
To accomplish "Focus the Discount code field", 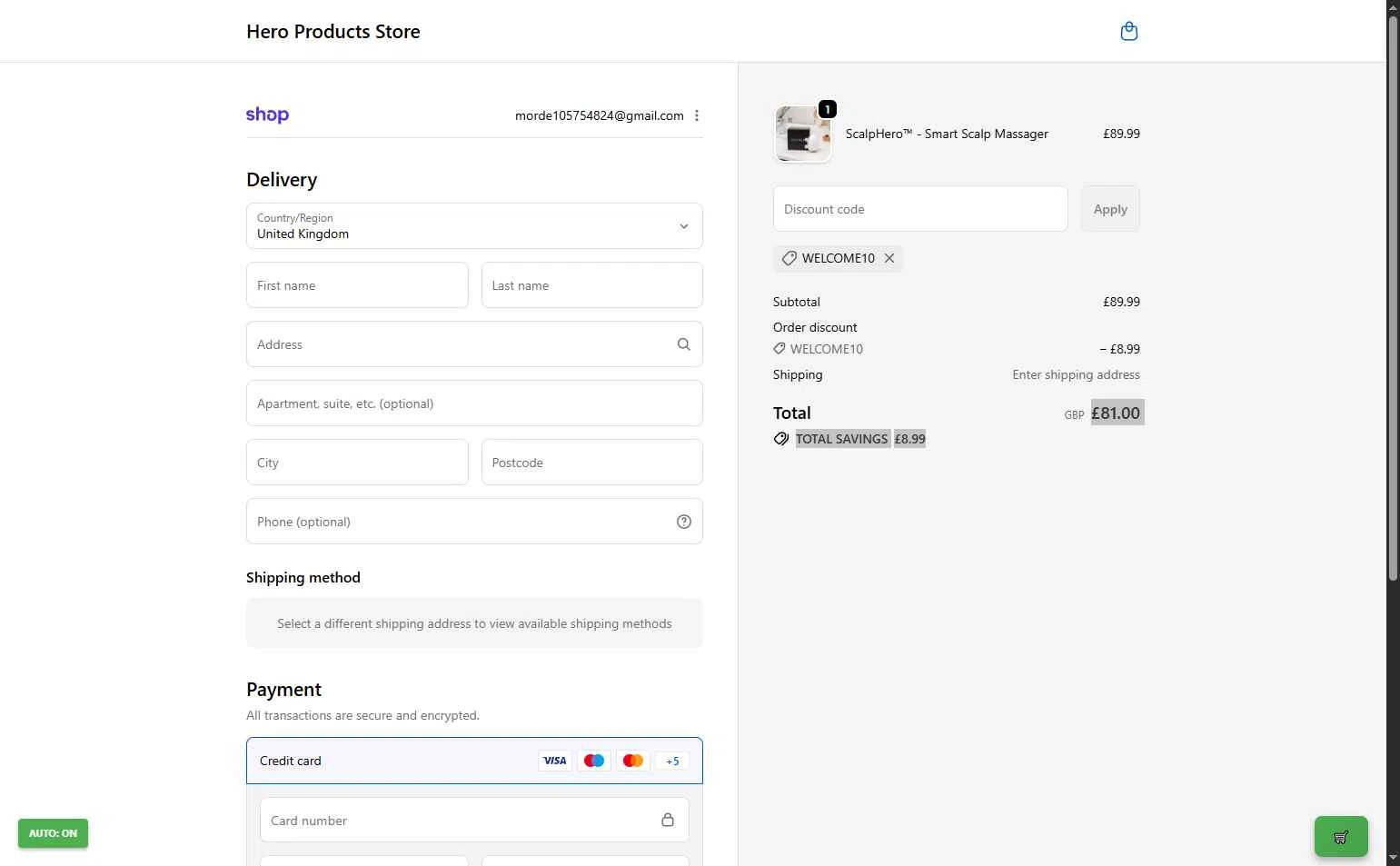I will pyautogui.click(x=919, y=209).
